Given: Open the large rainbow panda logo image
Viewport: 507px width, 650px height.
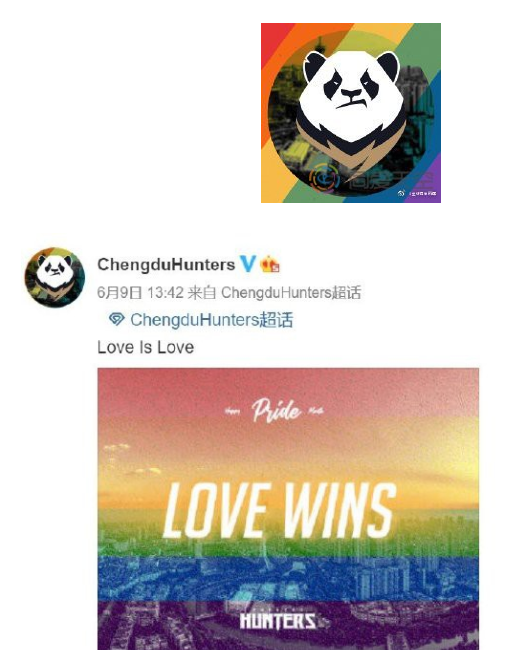Looking at the screenshot, I should pyautogui.click(x=351, y=113).
